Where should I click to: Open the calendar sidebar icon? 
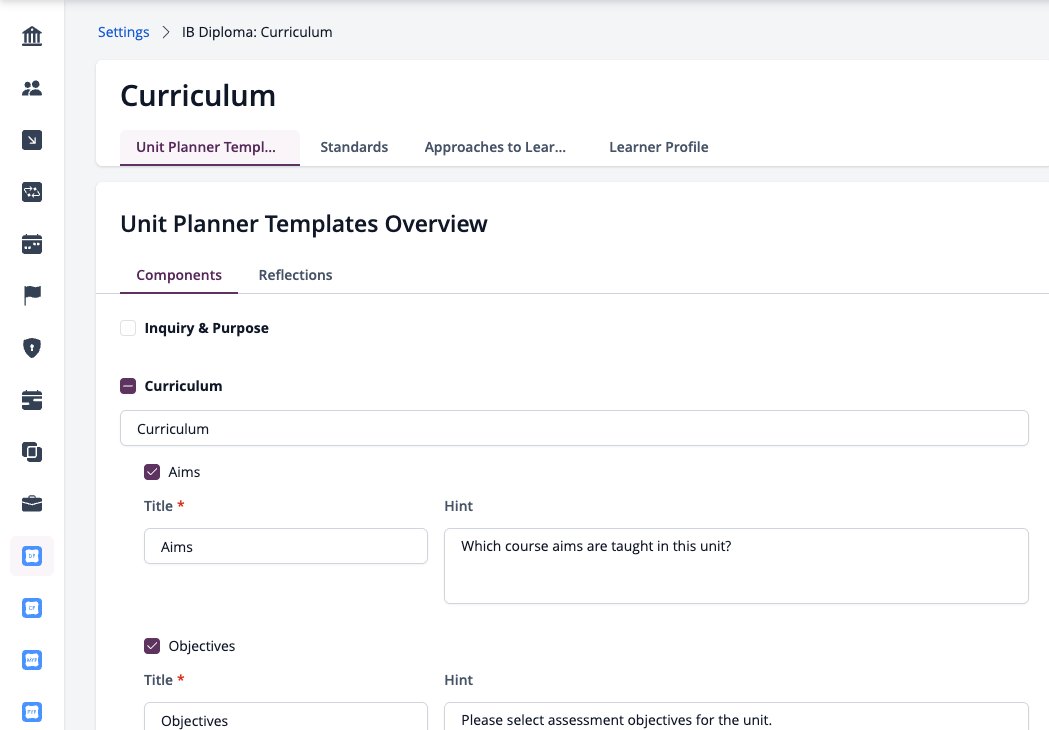(x=31, y=244)
